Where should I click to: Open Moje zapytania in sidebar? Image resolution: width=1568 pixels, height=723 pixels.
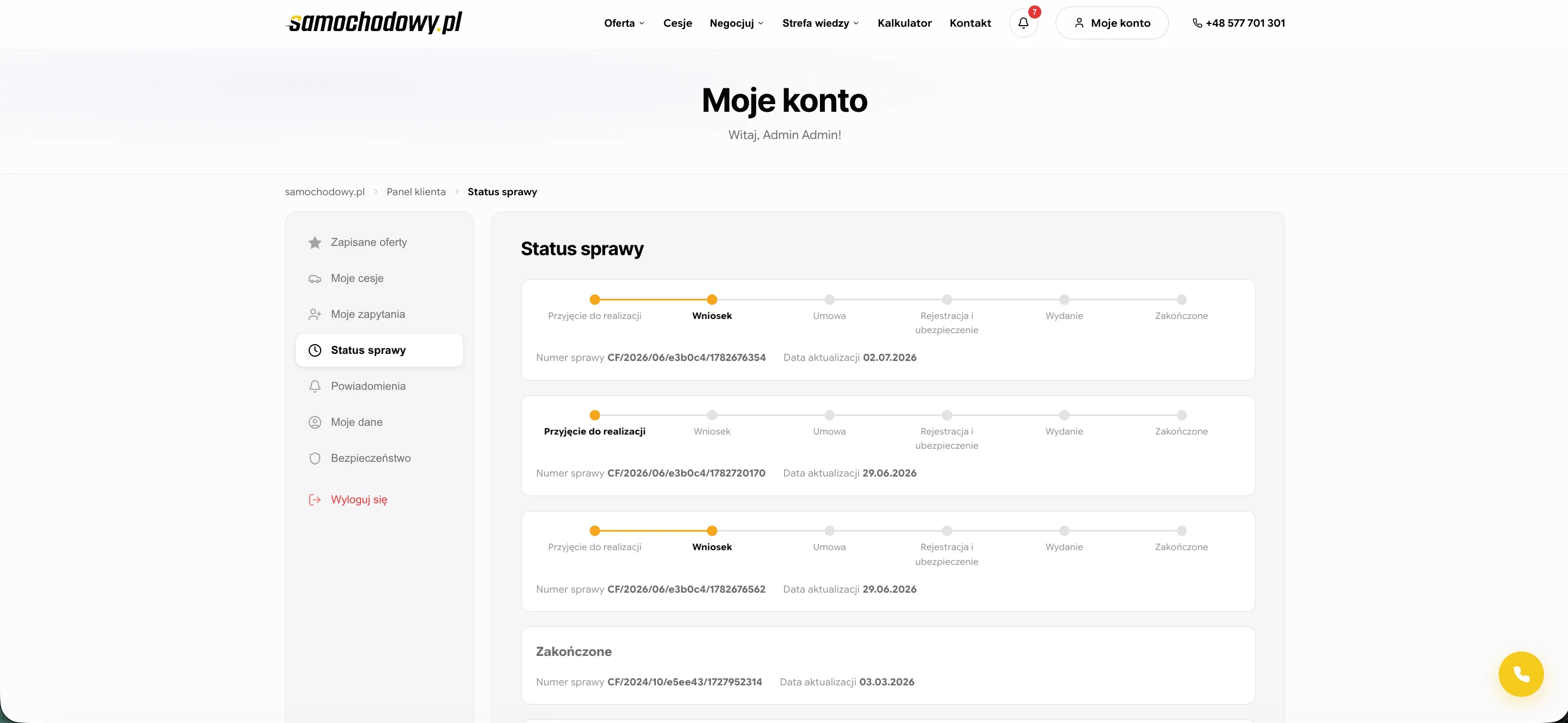[x=379, y=314]
